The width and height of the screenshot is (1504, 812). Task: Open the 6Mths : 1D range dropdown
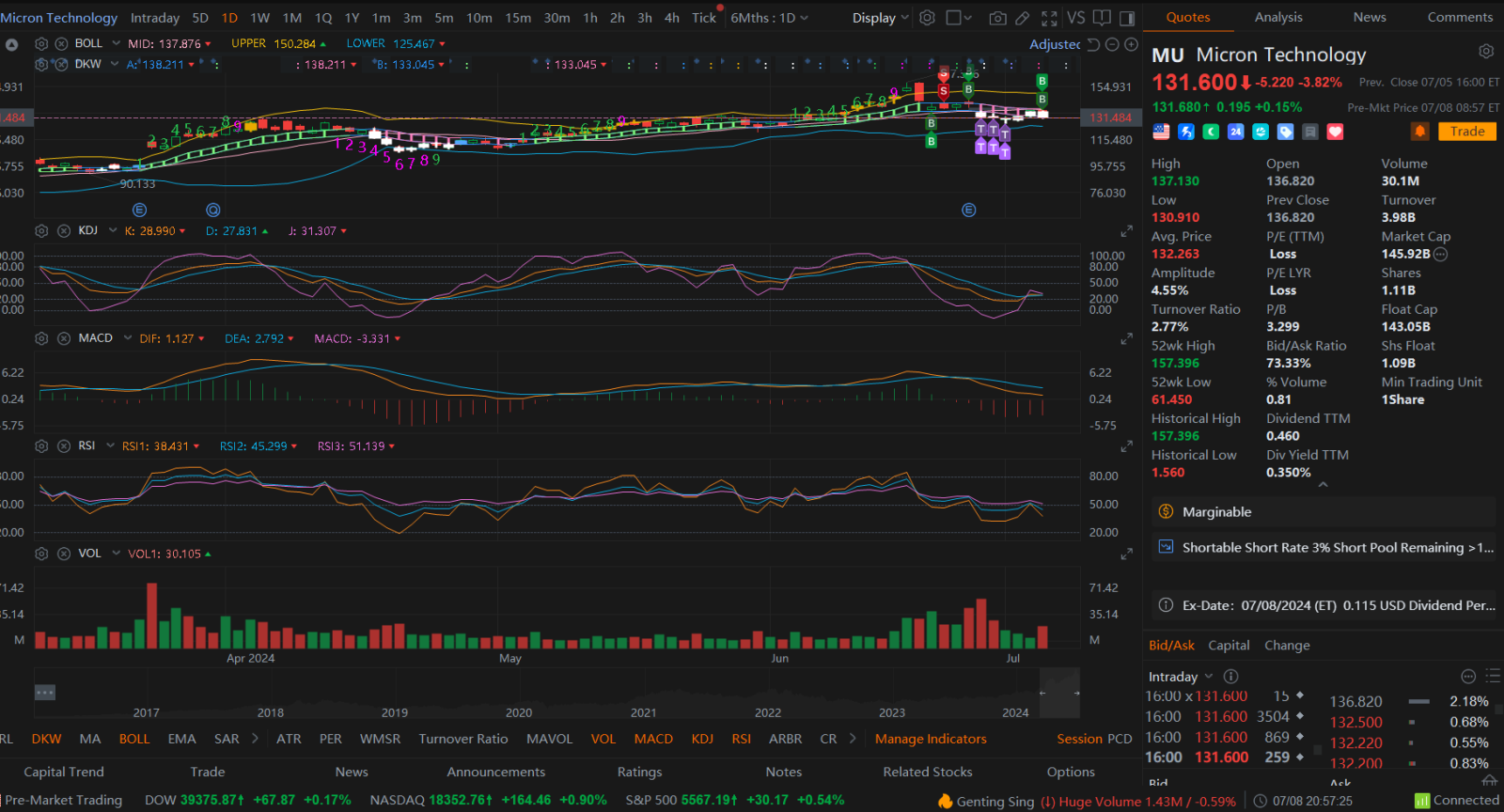pyautogui.click(x=769, y=18)
